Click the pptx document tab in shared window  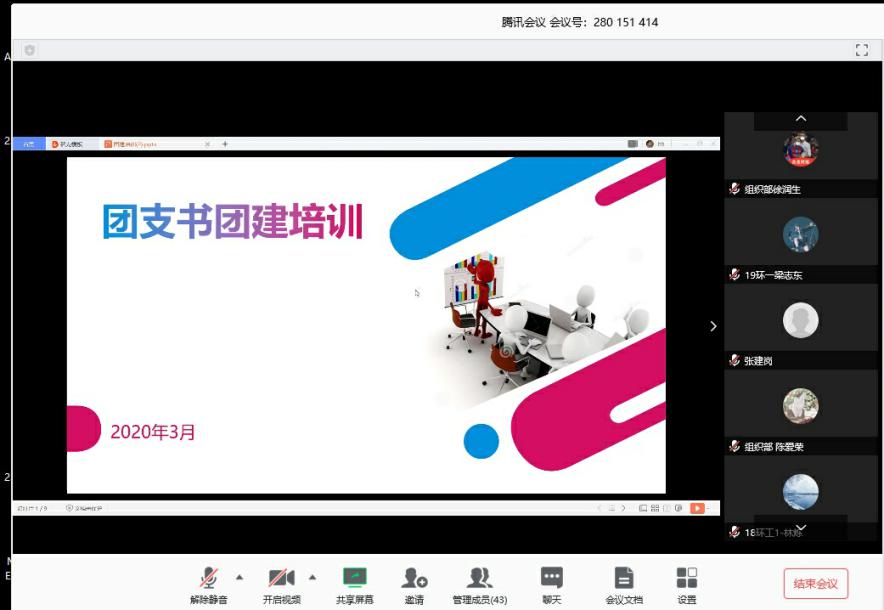tap(135, 144)
